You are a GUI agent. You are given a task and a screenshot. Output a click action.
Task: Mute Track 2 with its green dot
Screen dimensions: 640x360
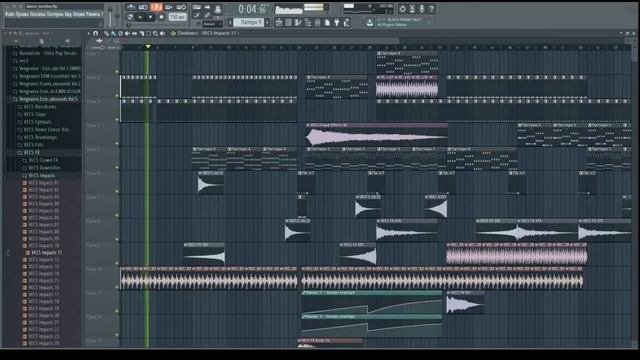click(117, 96)
